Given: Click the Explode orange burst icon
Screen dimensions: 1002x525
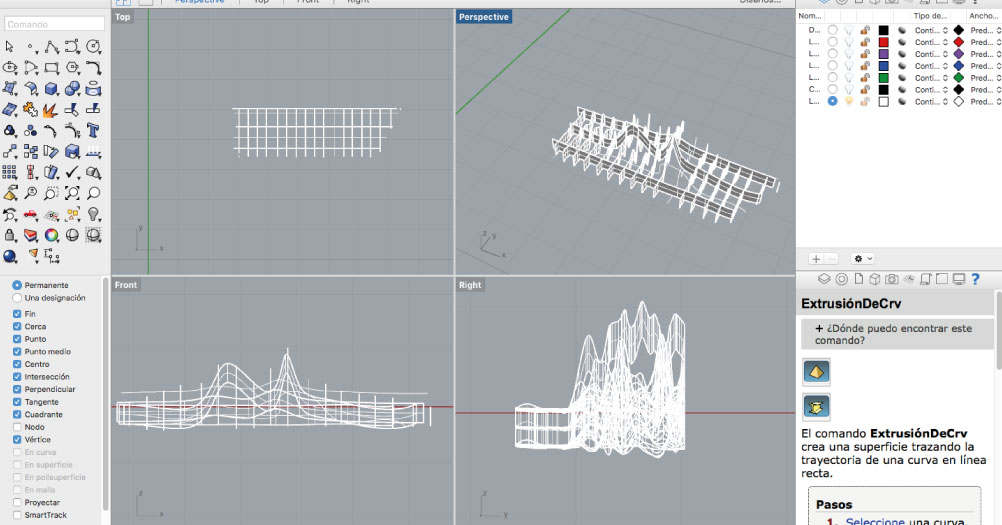Looking at the screenshot, I should (x=50, y=110).
